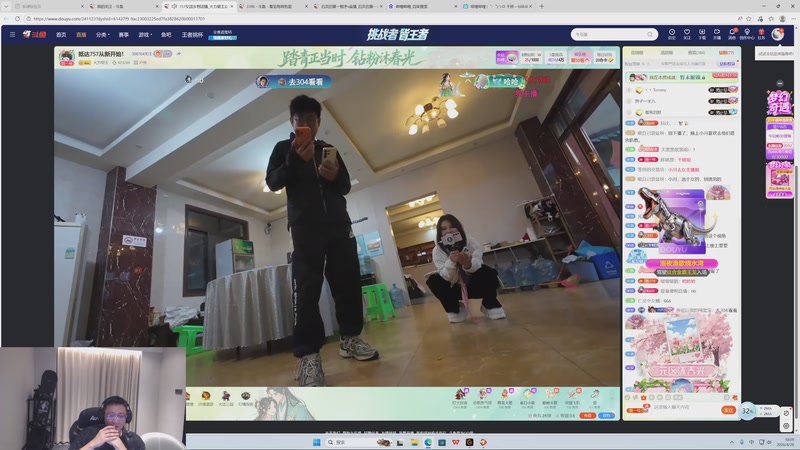Click the orange 充值 recharge button
Viewport: 800px width, 450px height.
588,415
